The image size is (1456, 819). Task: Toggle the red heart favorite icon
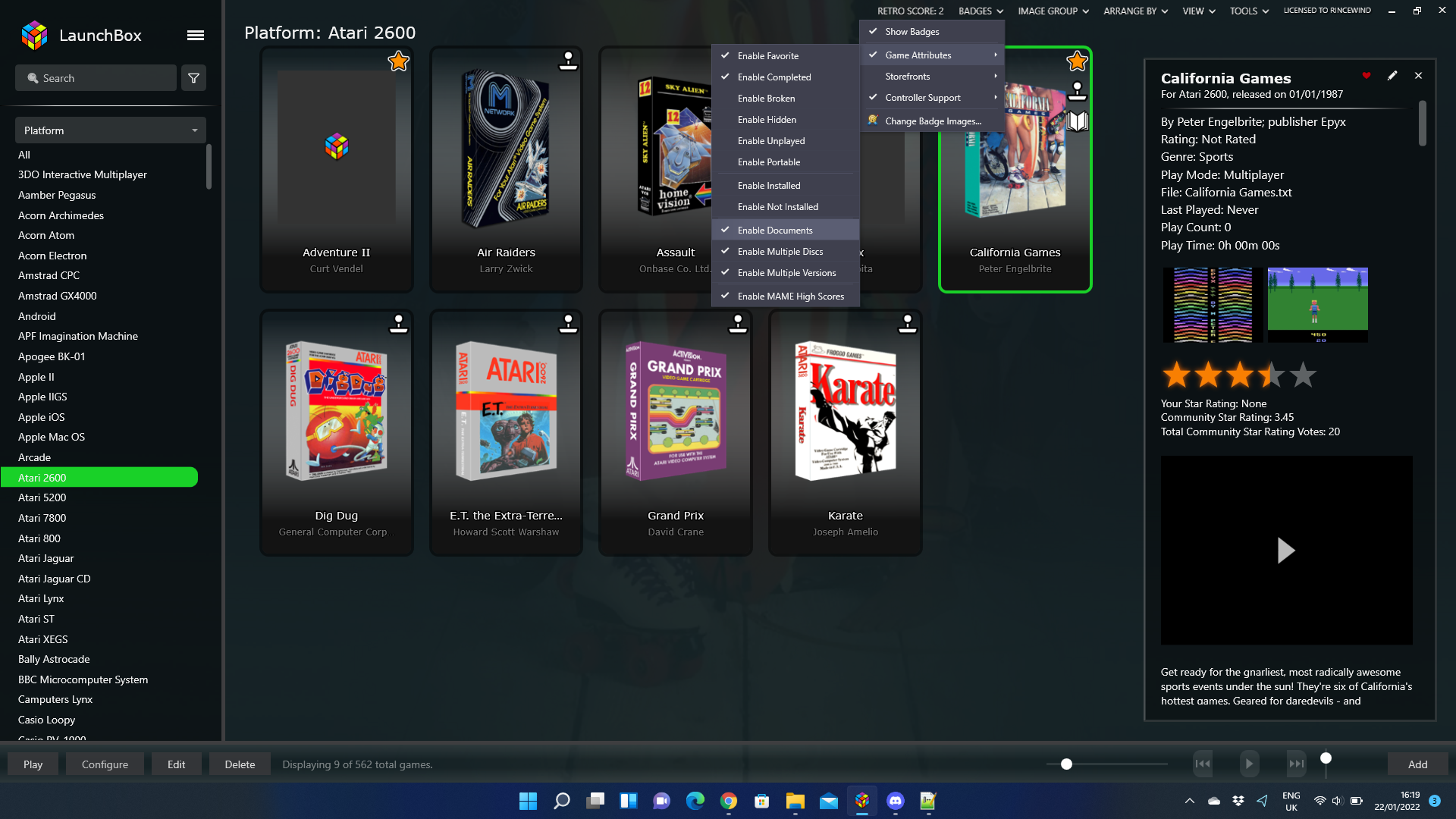(x=1367, y=76)
